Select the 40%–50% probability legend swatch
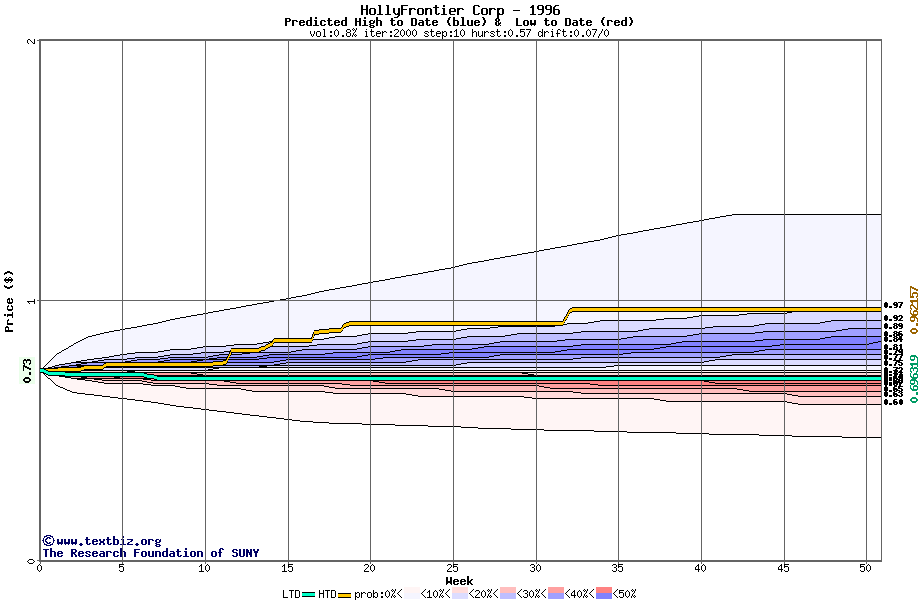The width and height of the screenshot is (920, 600). pos(604,594)
